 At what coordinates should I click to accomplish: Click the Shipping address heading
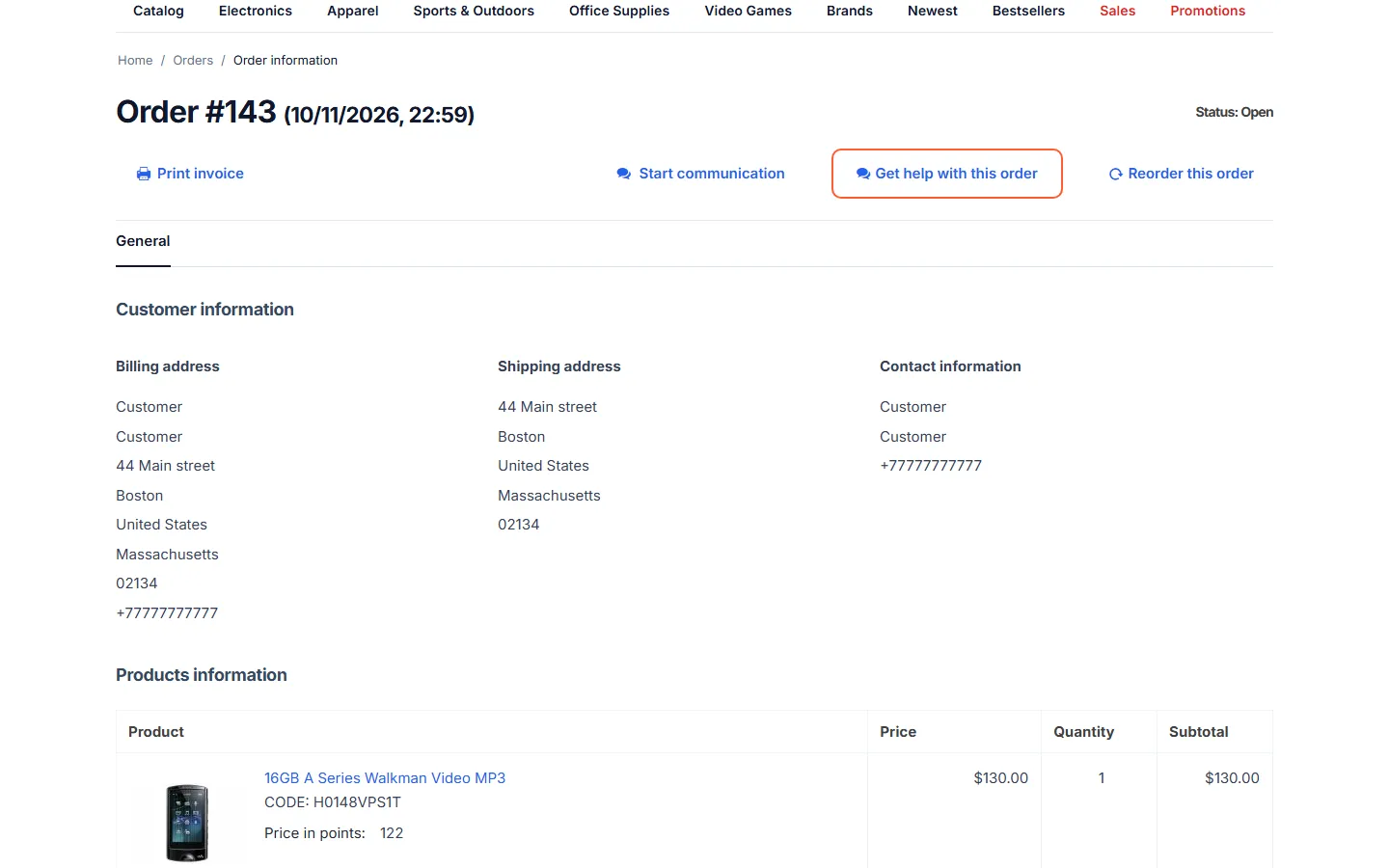pos(559,366)
